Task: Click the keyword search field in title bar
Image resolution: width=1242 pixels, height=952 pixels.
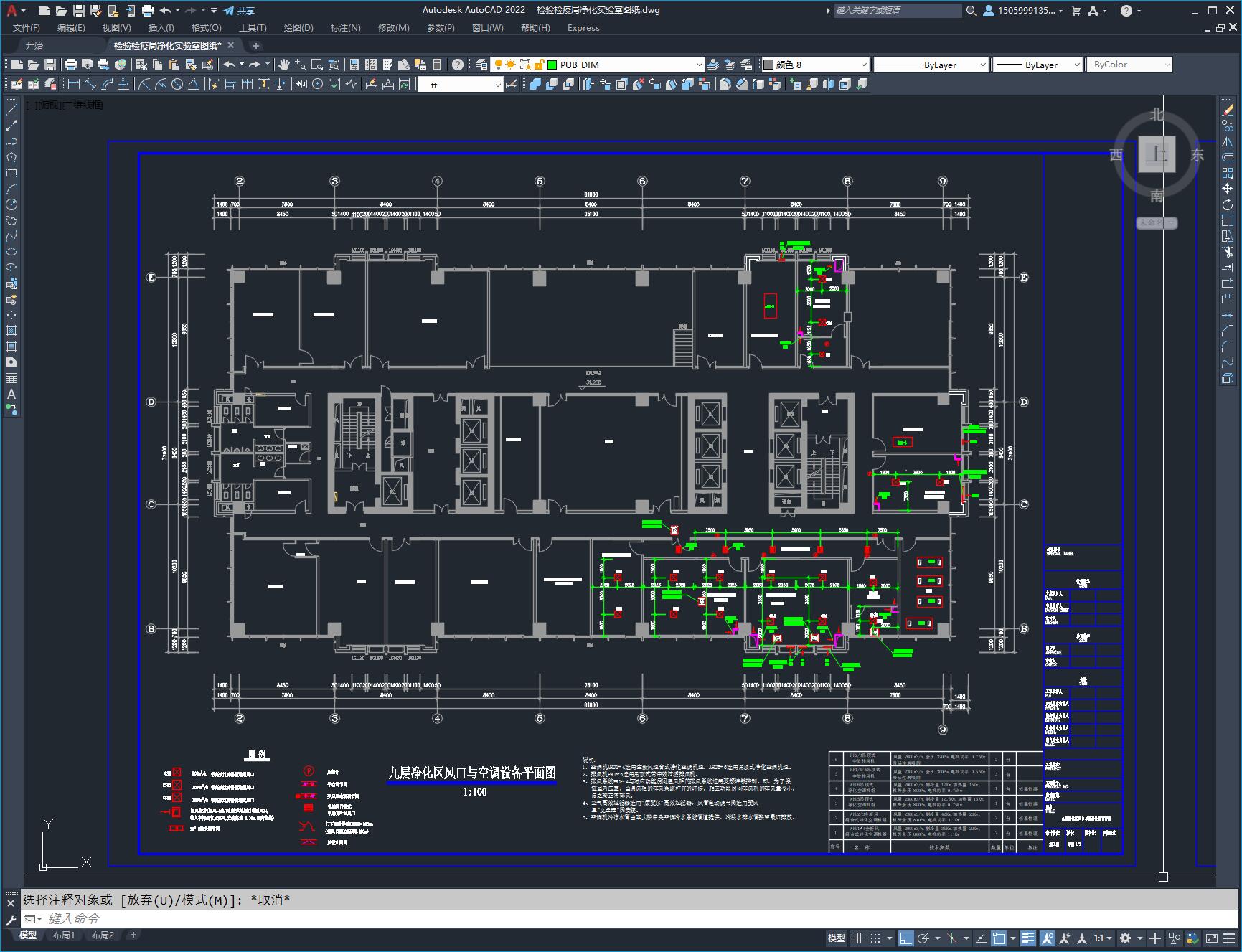Action: [898, 11]
